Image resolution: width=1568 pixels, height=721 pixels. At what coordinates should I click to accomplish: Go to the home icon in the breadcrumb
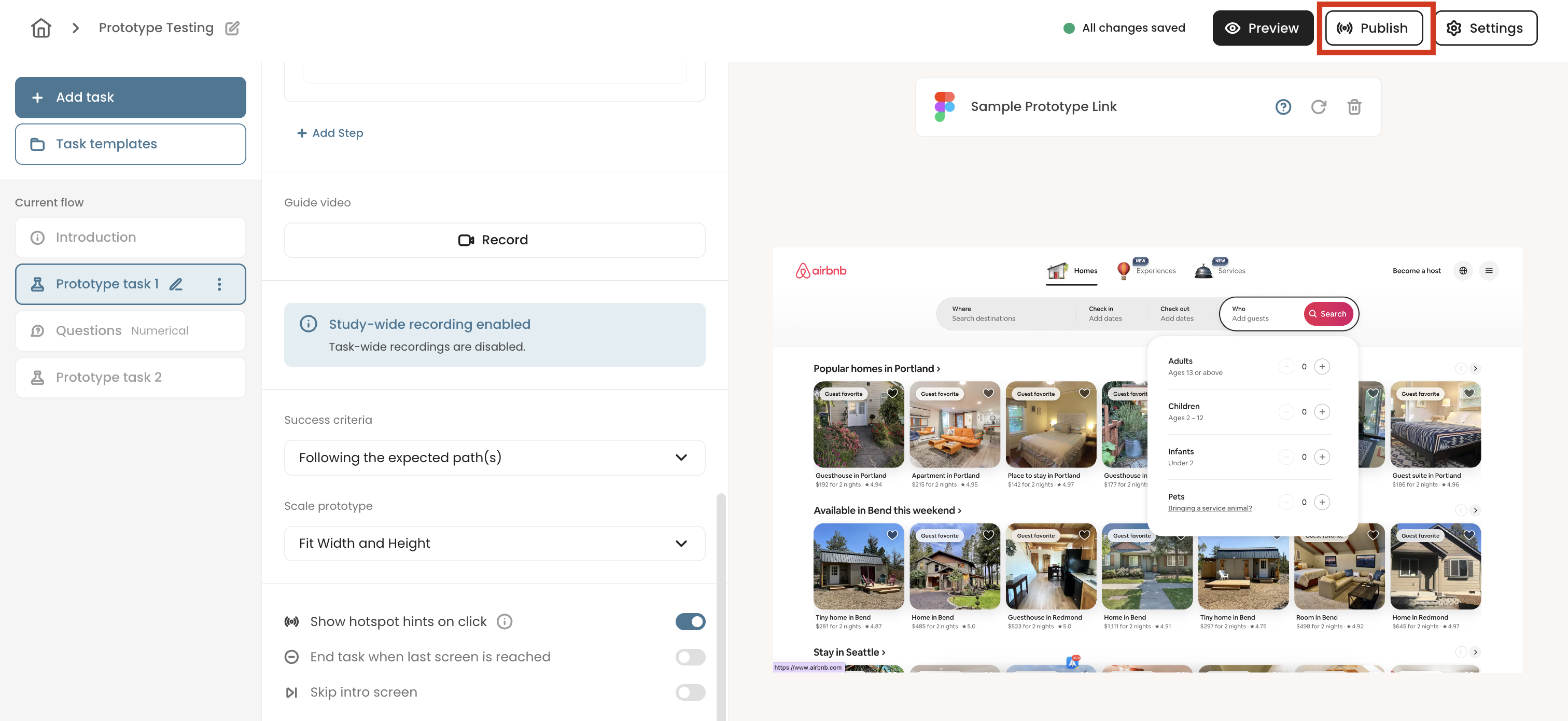pos(41,28)
